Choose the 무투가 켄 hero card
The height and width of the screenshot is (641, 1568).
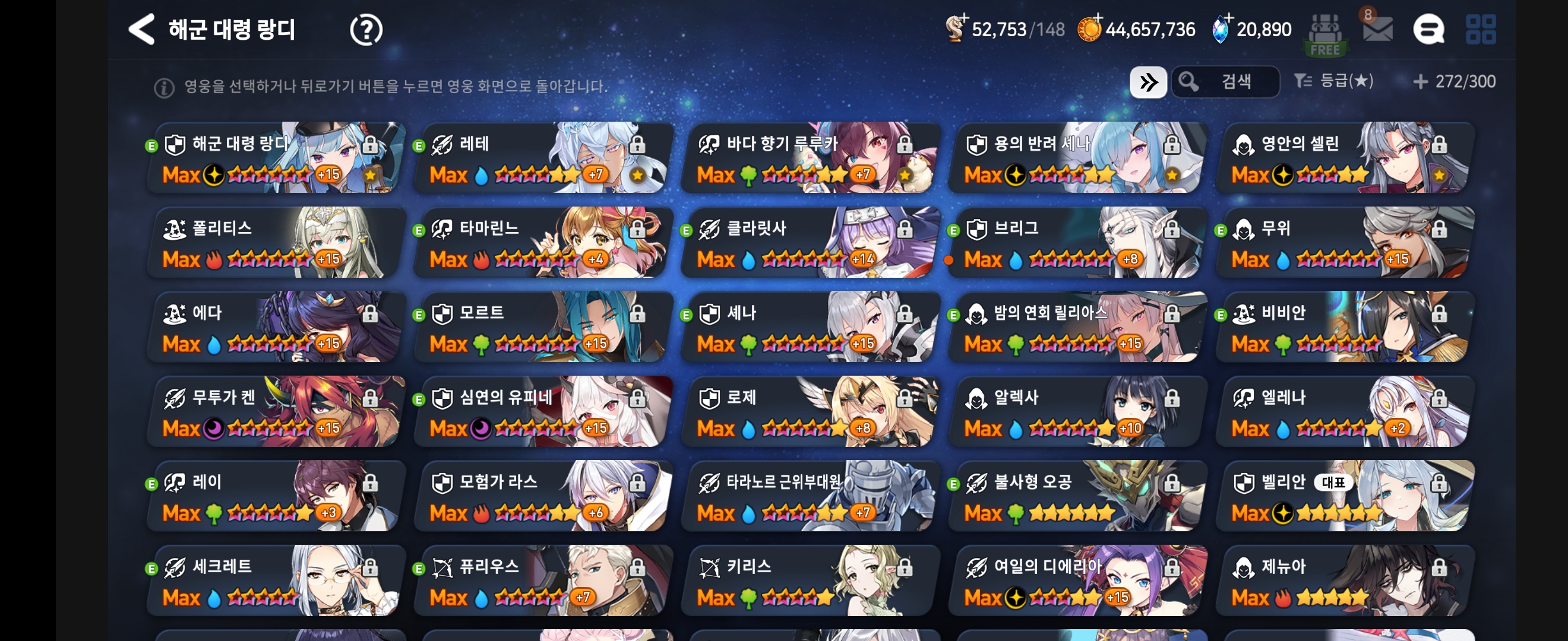click(276, 412)
